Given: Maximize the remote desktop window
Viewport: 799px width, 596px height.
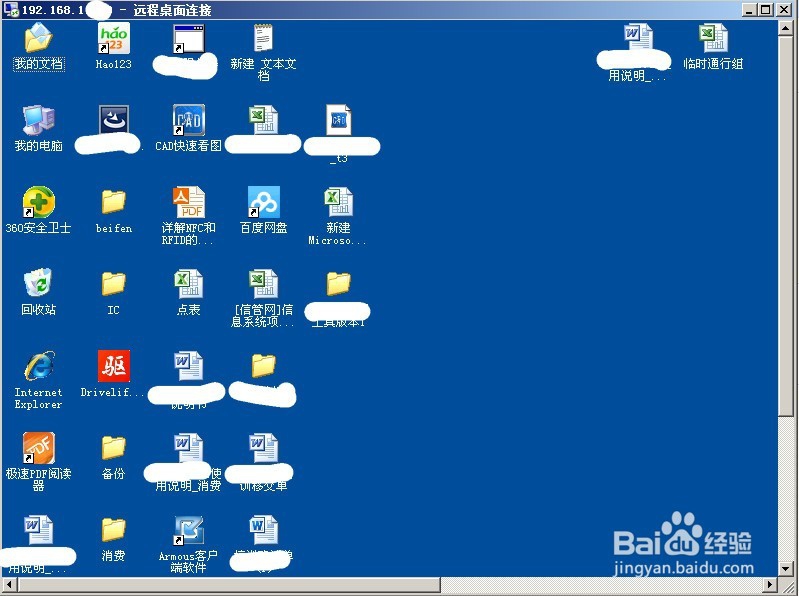Looking at the screenshot, I should tap(765, 10).
